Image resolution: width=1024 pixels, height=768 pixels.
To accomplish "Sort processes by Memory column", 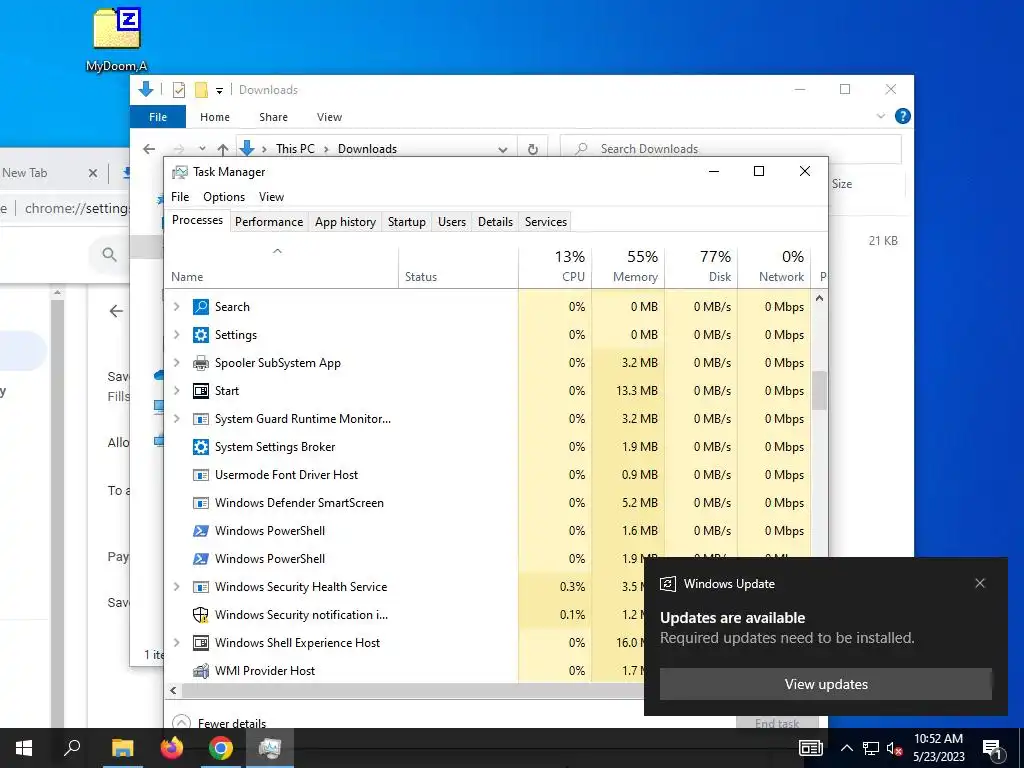I will [628, 266].
